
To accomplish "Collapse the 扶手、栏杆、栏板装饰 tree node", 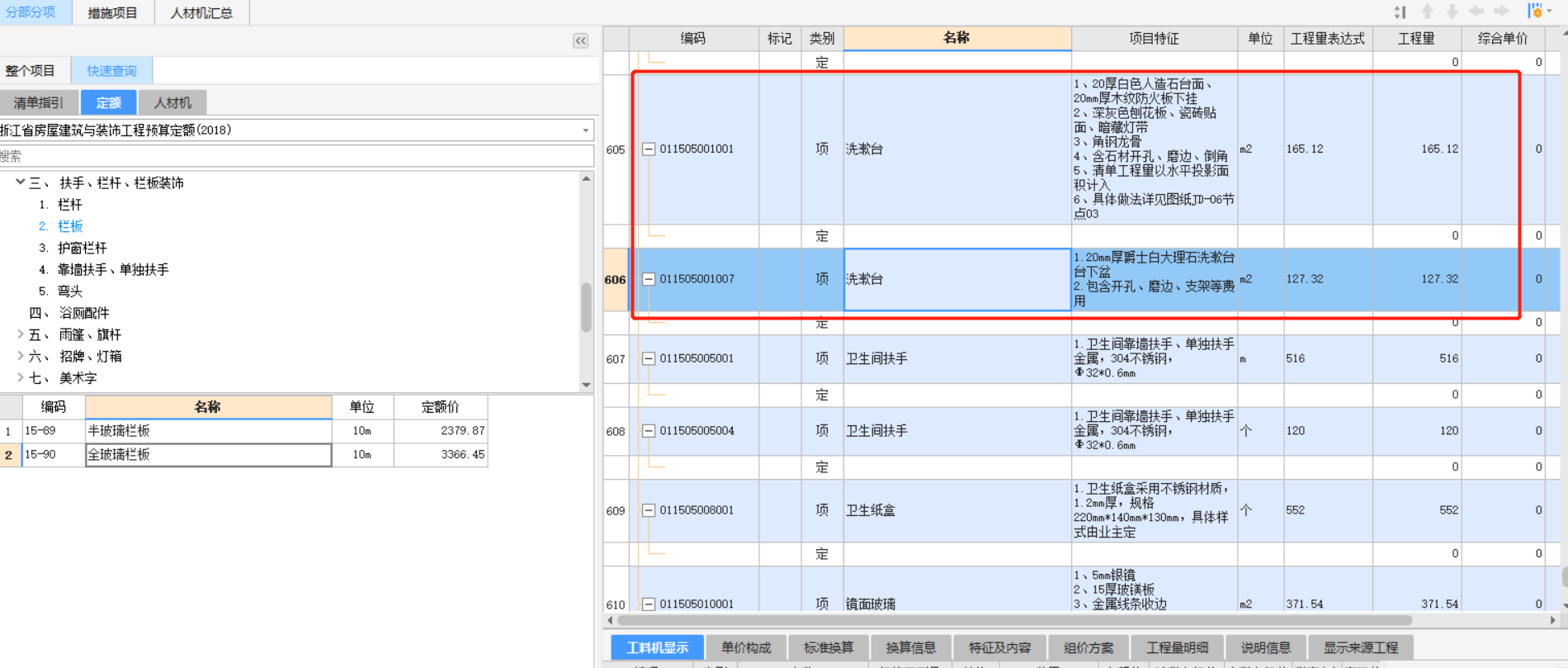I will pos(20,182).
